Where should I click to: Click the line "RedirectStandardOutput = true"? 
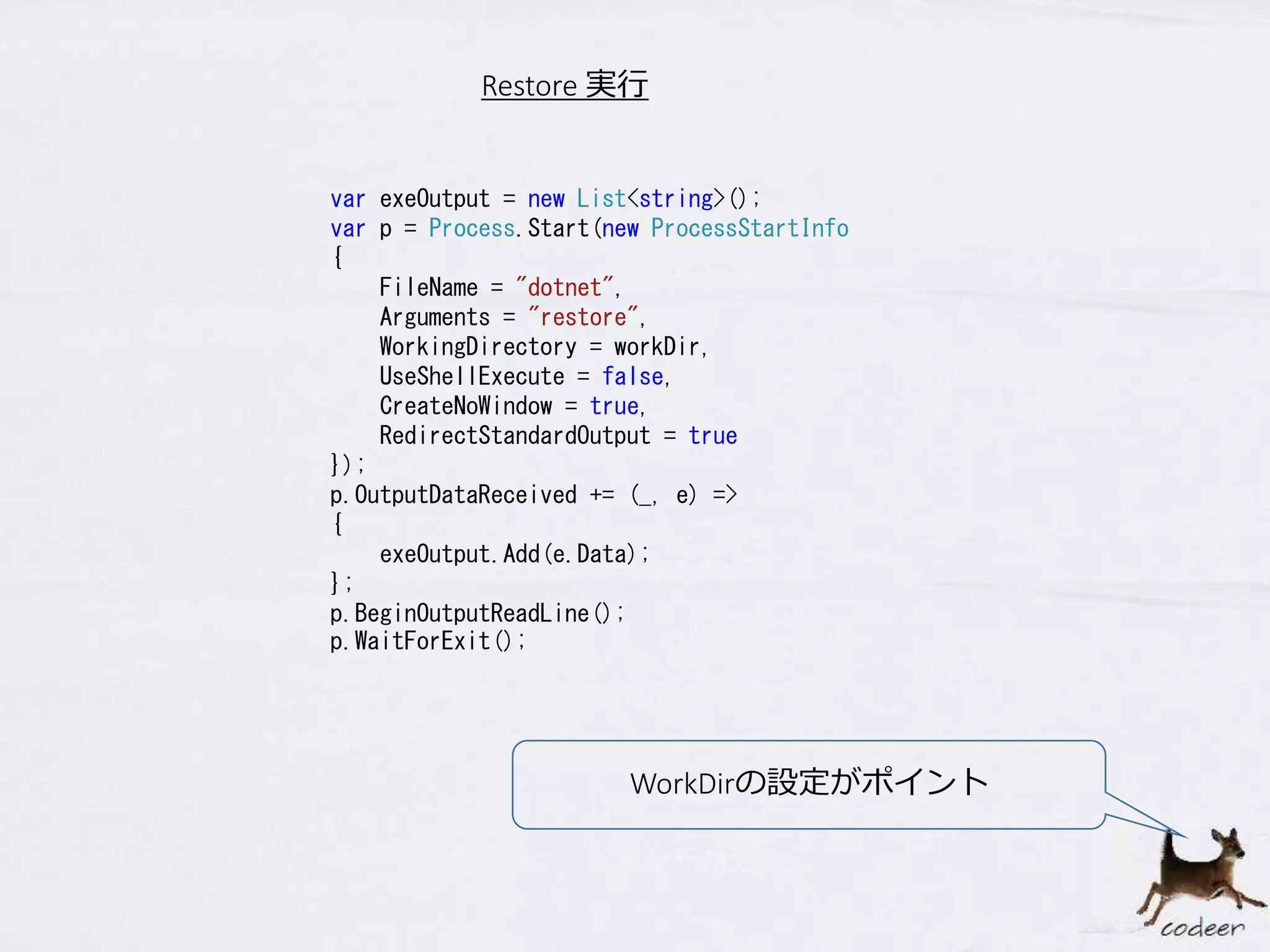coord(558,436)
